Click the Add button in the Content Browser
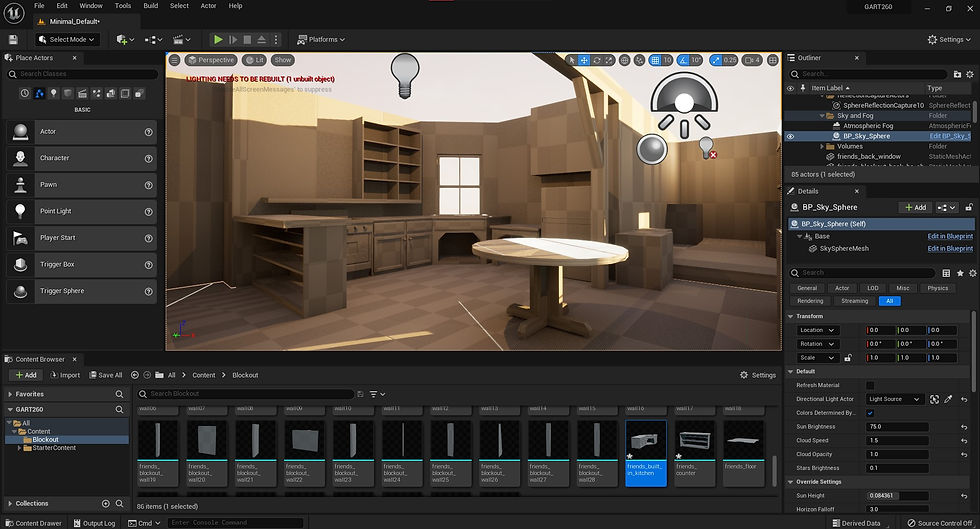Viewport: 980px width, 529px height. pyautogui.click(x=26, y=375)
